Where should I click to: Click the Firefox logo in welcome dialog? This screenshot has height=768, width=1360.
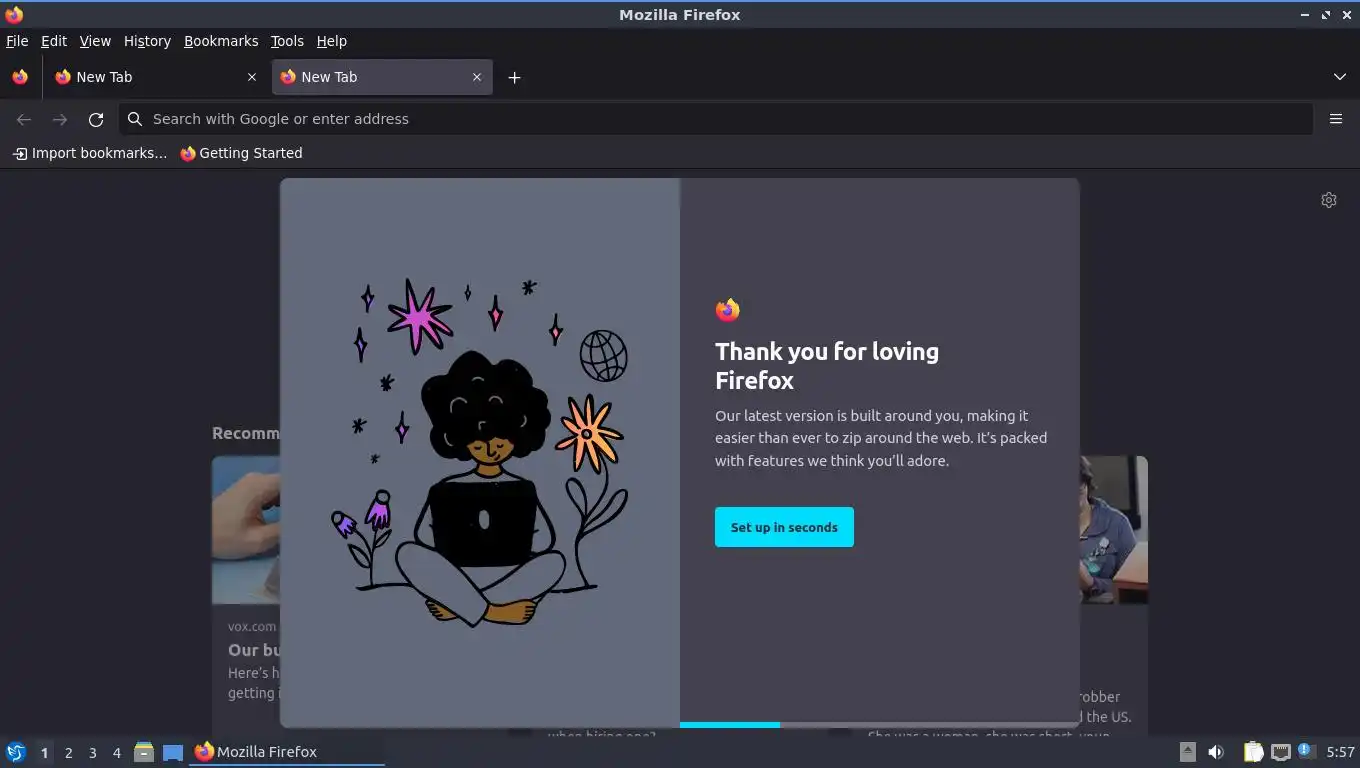pos(728,310)
